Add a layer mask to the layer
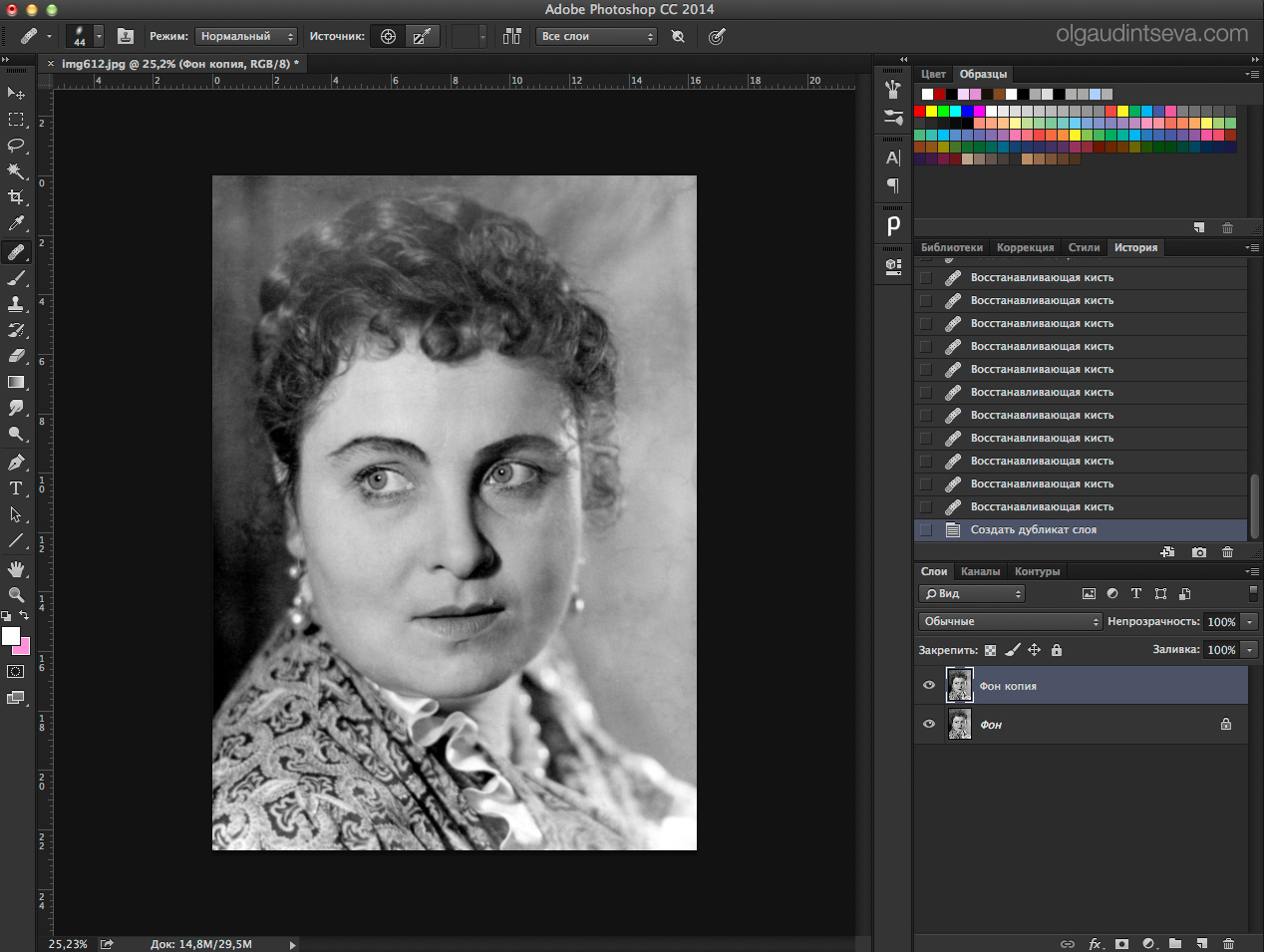The width and height of the screenshot is (1264, 952). (1121, 943)
